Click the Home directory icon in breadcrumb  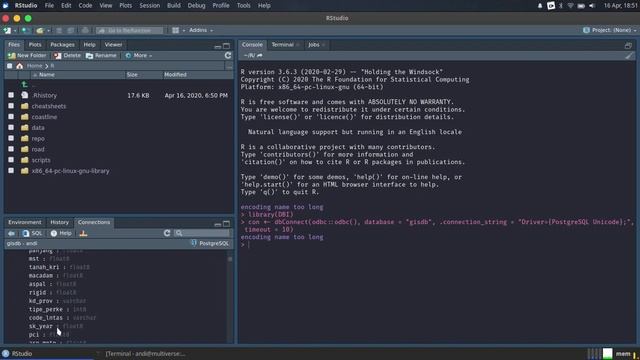coord(19,66)
